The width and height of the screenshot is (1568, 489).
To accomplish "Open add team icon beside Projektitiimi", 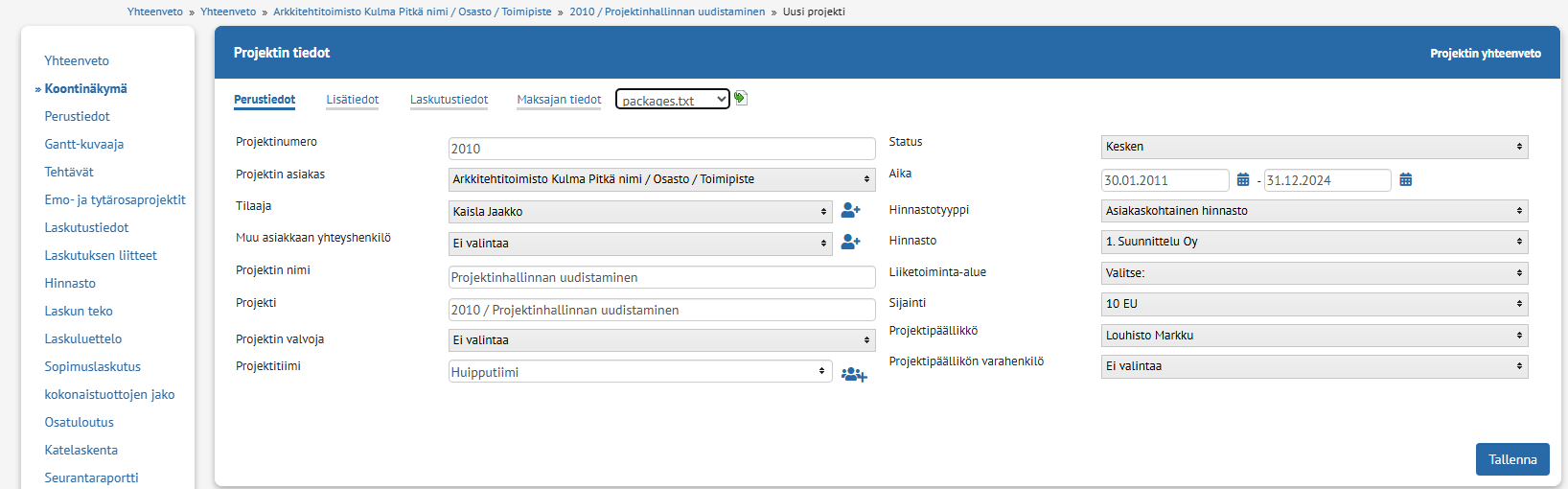I will tap(854, 375).
